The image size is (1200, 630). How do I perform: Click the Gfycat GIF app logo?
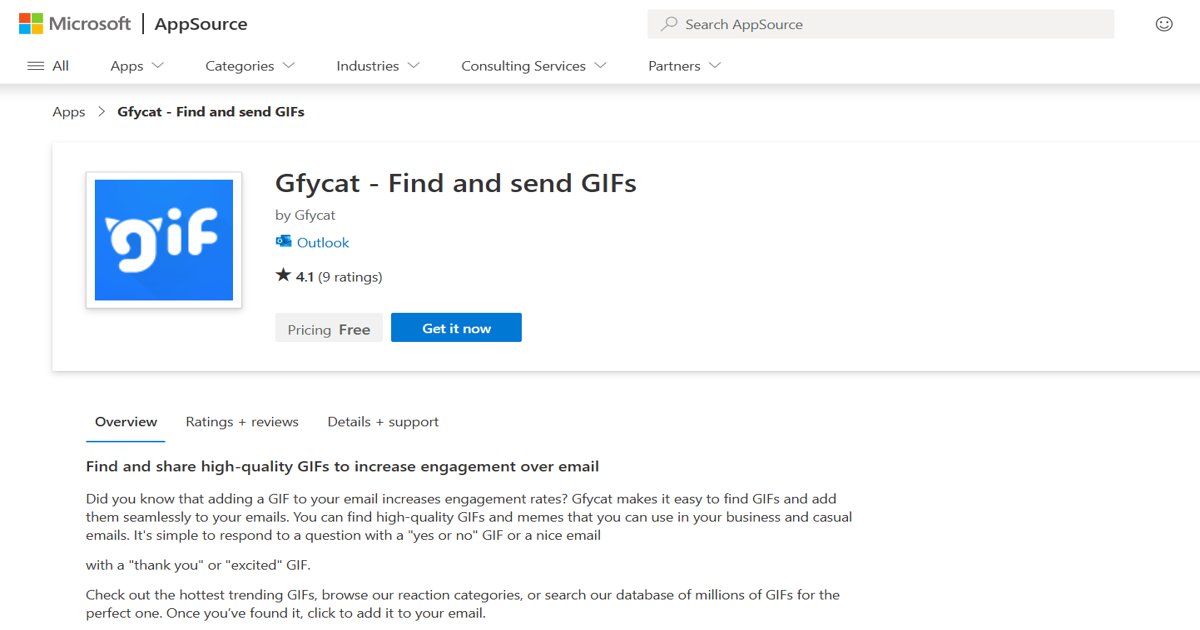click(x=164, y=240)
